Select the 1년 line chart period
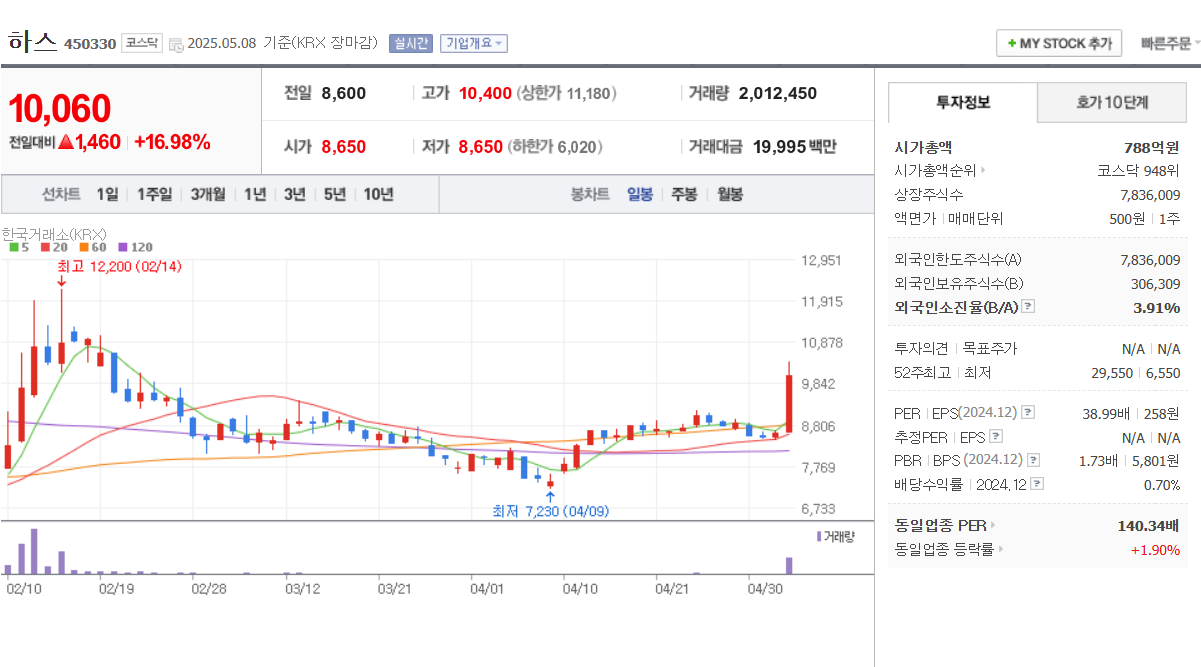The height and width of the screenshot is (667, 1201). (x=255, y=194)
